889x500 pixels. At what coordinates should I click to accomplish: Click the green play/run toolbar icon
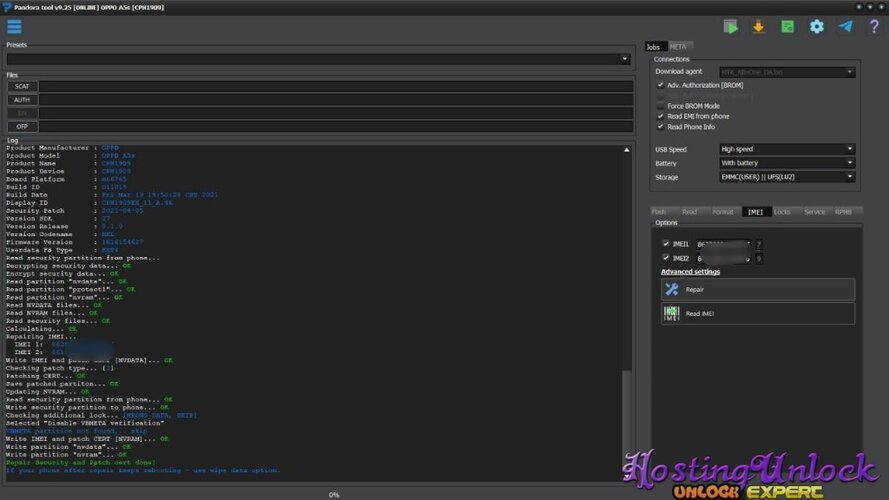click(730, 27)
